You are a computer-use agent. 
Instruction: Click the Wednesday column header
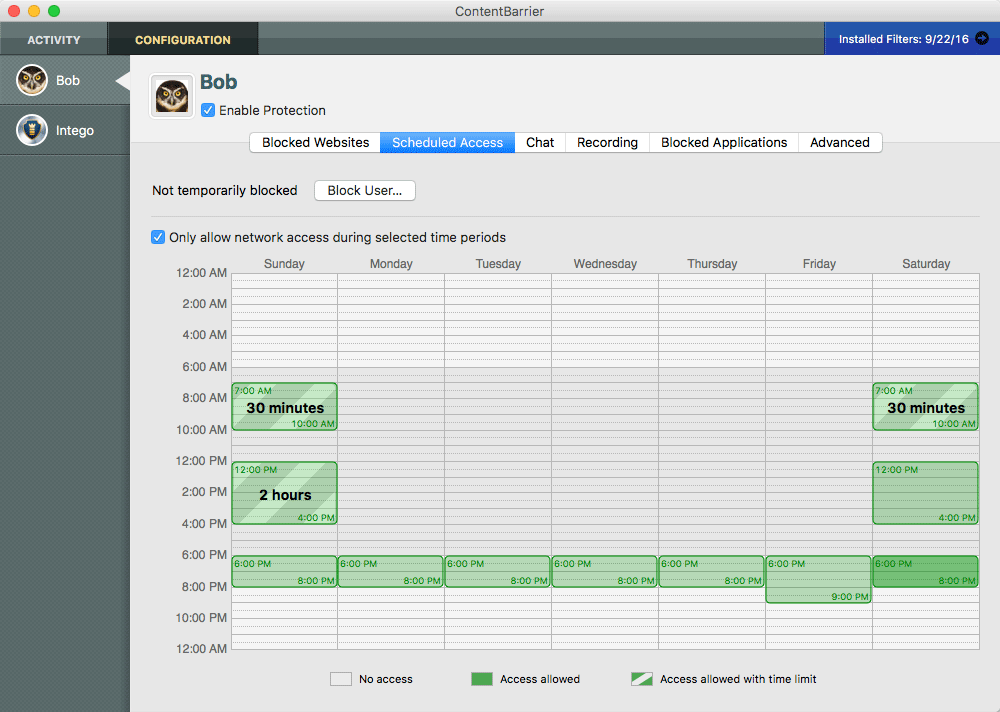click(605, 263)
